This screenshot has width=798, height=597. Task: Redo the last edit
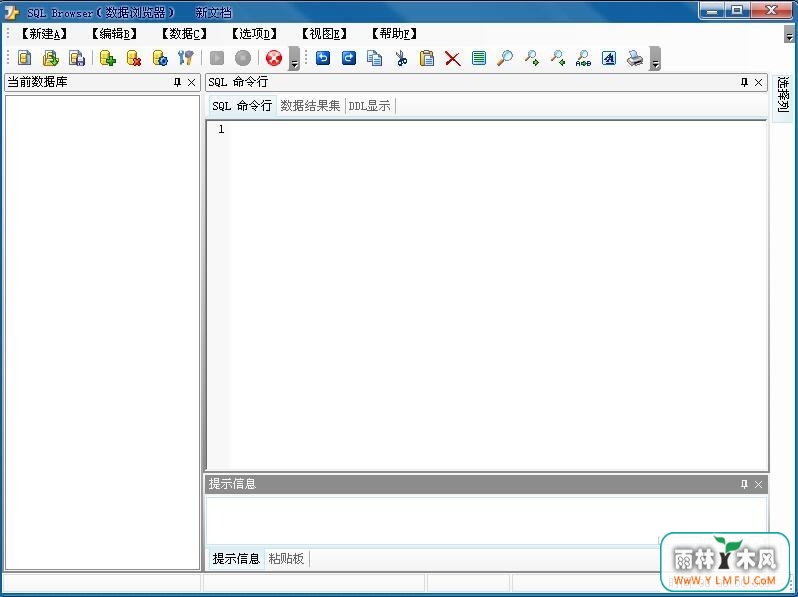pyautogui.click(x=349, y=58)
